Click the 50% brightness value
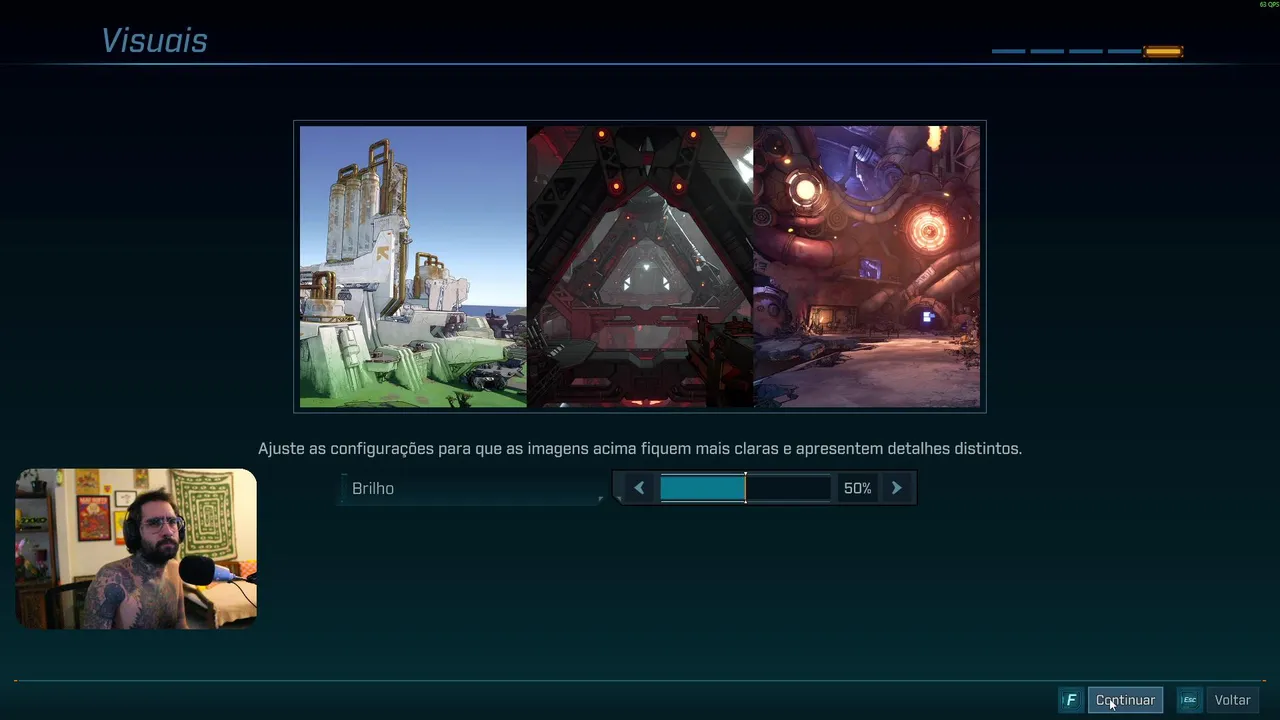The image size is (1280, 720). pos(857,488)
